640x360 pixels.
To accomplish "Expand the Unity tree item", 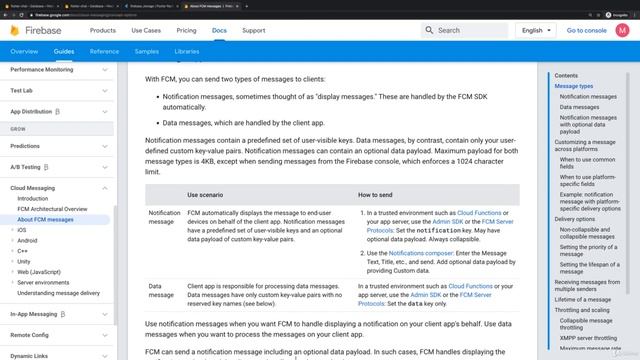I will click(x=12, y=261).
